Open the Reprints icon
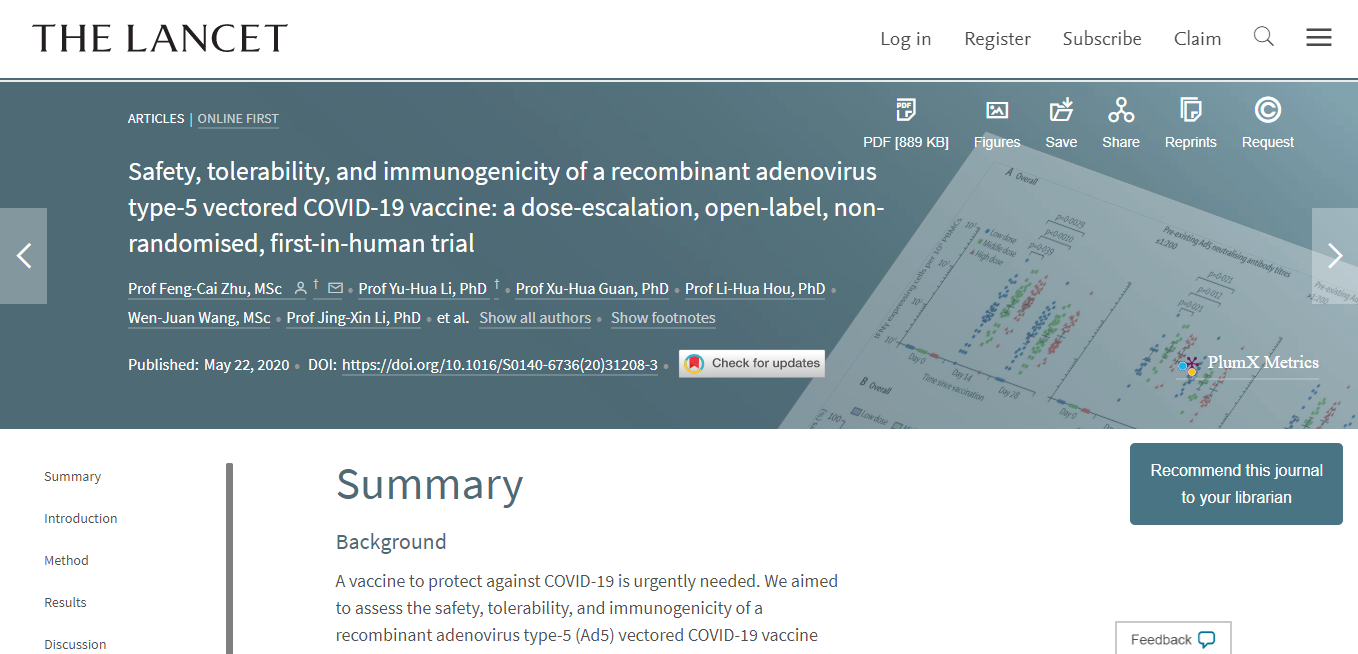 pos(1190,111)
